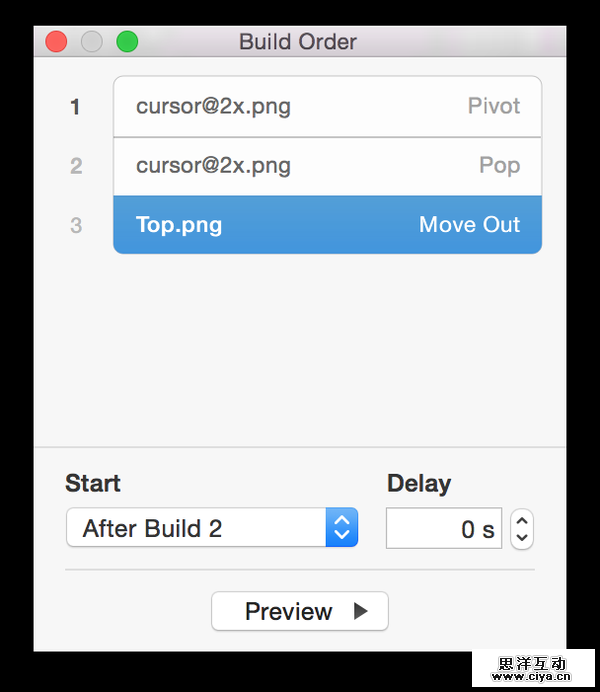Click the play triangle on Preview button

tap(361, 611)
